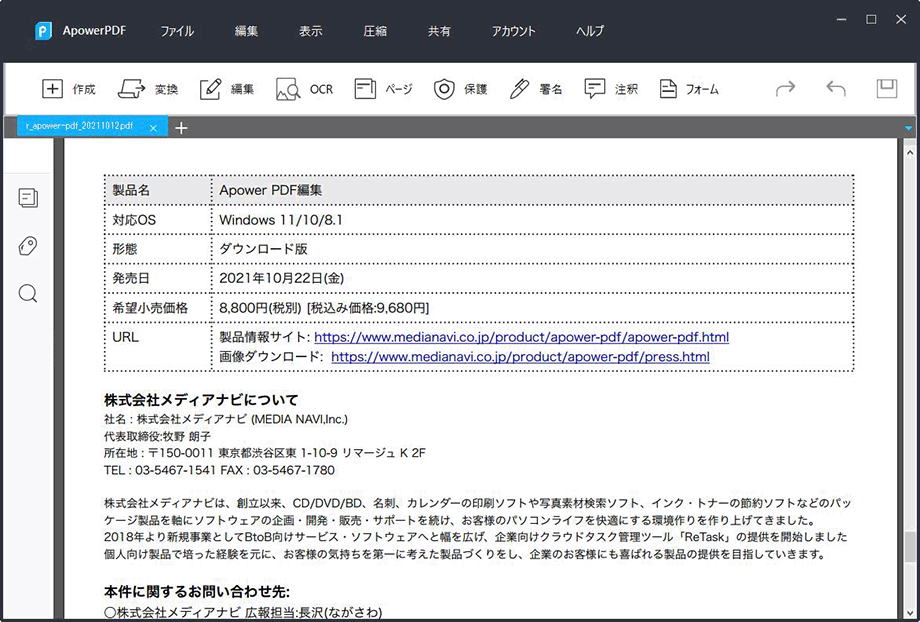Expand the tab list dropdown arrow
The width and height of the screenshot is (920, 622).
point(909,128)
